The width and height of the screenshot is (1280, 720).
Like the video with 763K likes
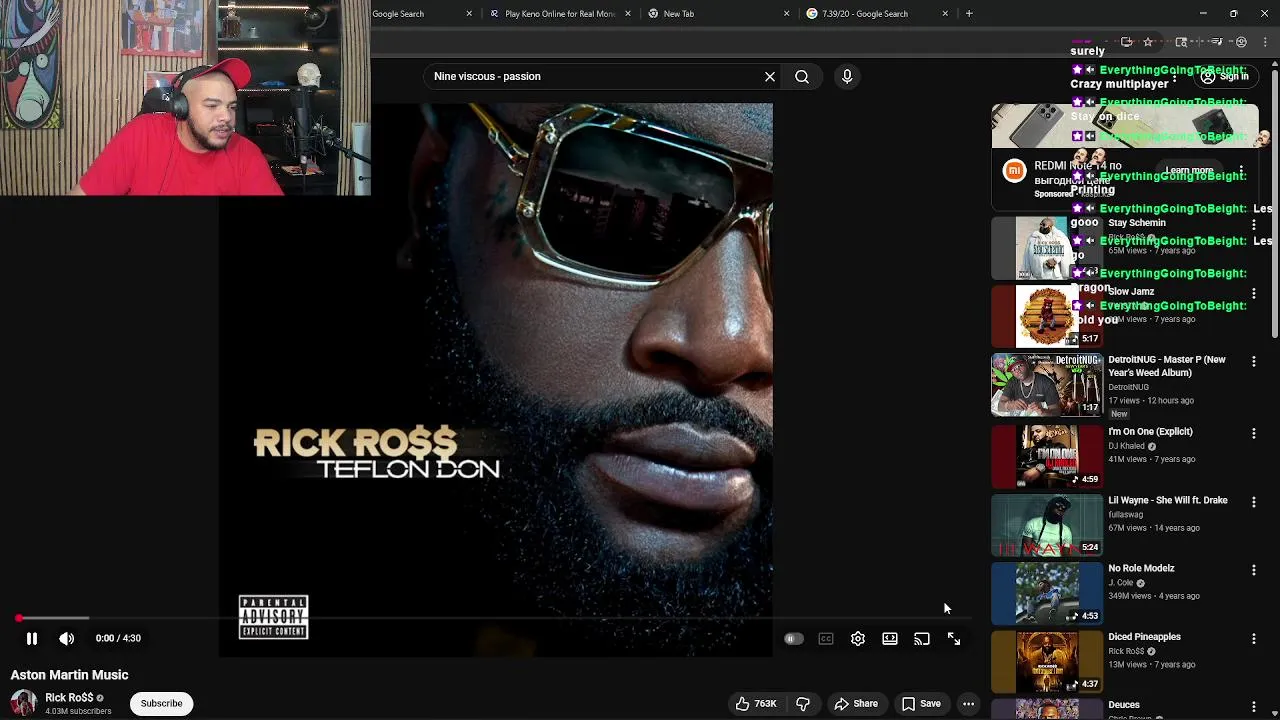[x=756, y=704]
